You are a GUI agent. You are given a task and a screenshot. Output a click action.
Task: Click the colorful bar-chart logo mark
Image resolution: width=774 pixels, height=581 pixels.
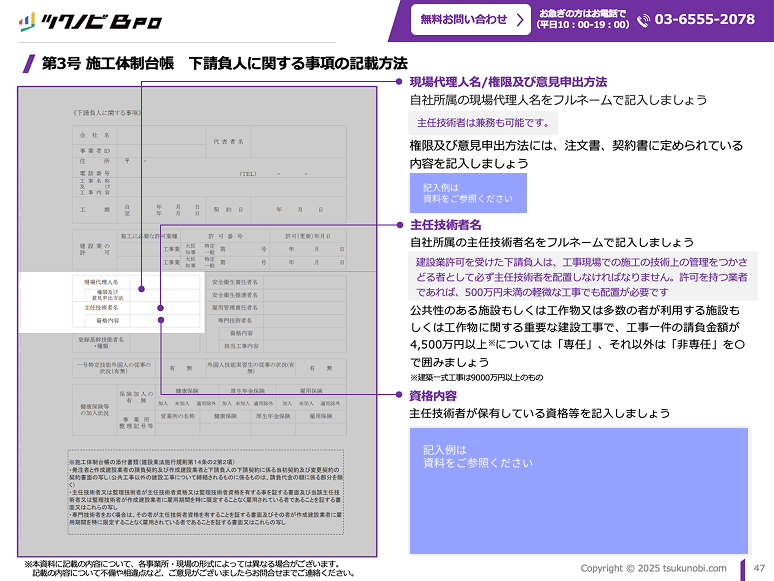[x=27, y=21]
